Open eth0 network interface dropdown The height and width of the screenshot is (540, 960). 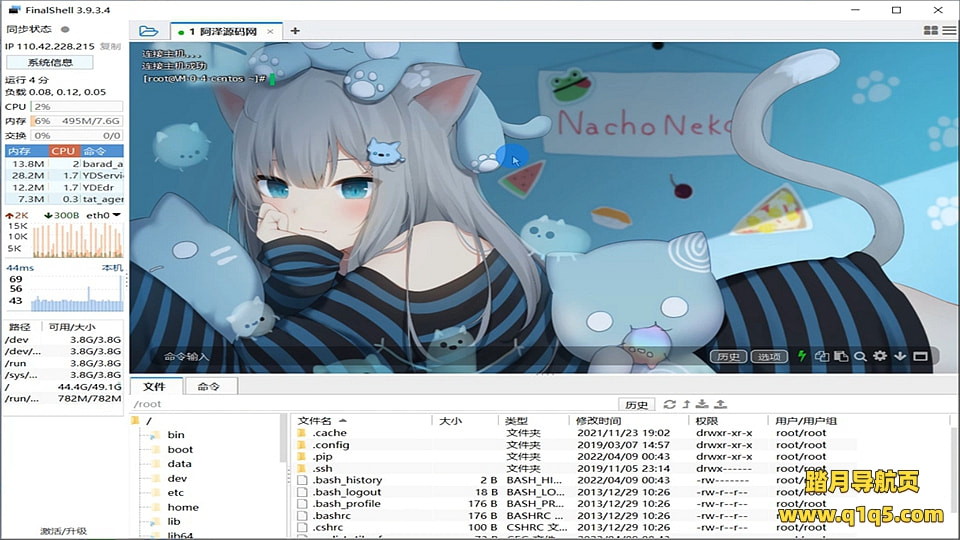pos(115,215)
